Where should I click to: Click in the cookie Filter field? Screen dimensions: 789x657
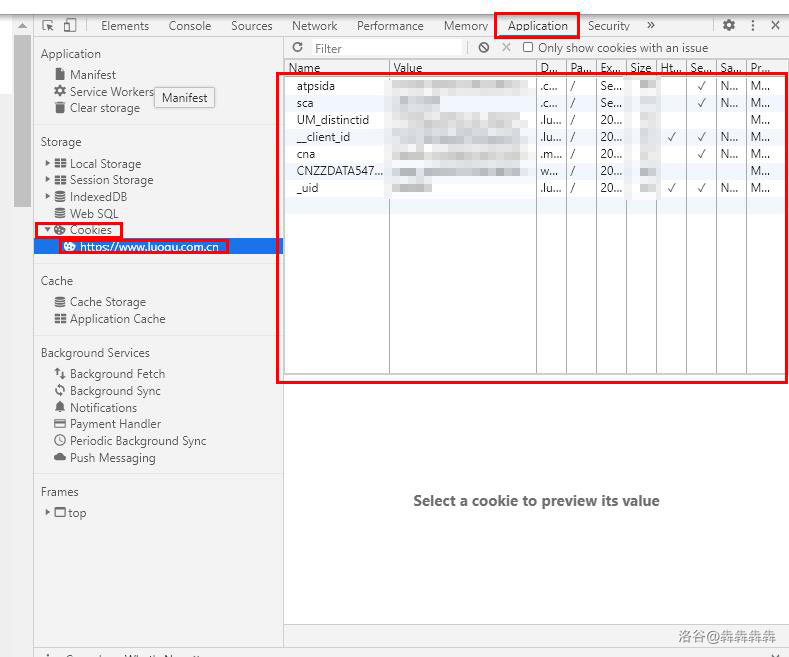[385, 48]
